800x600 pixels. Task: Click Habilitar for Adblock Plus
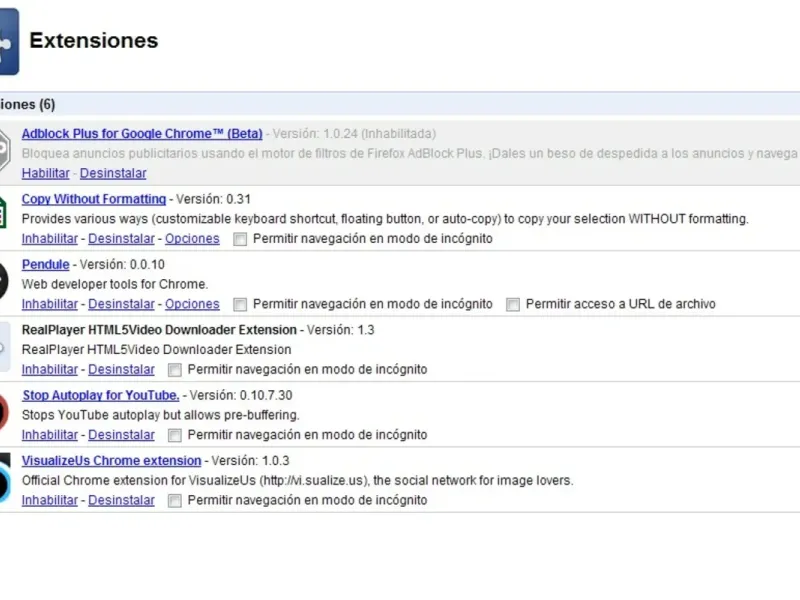click(45, 173)
